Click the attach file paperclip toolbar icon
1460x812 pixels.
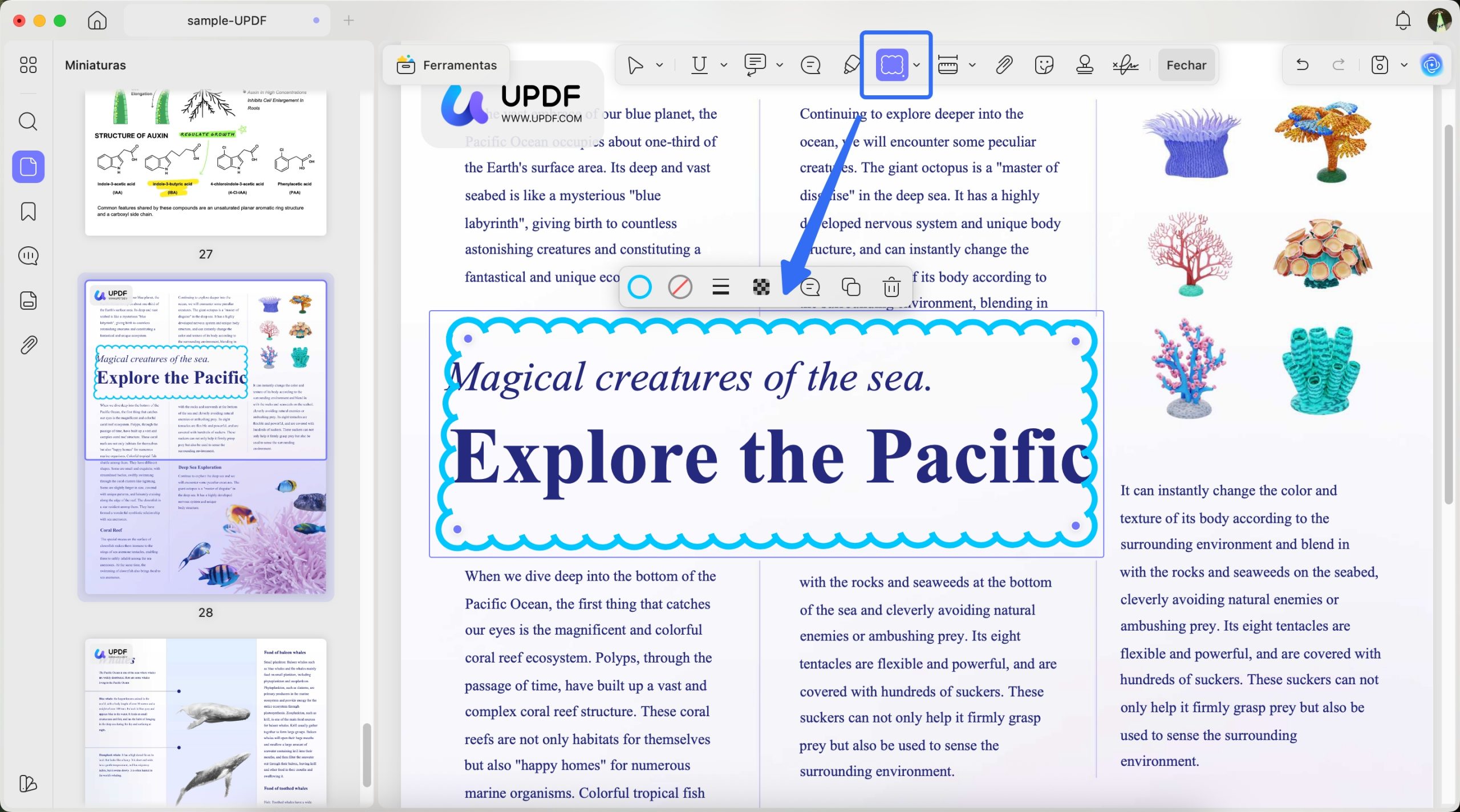(x=1004, y=65)
